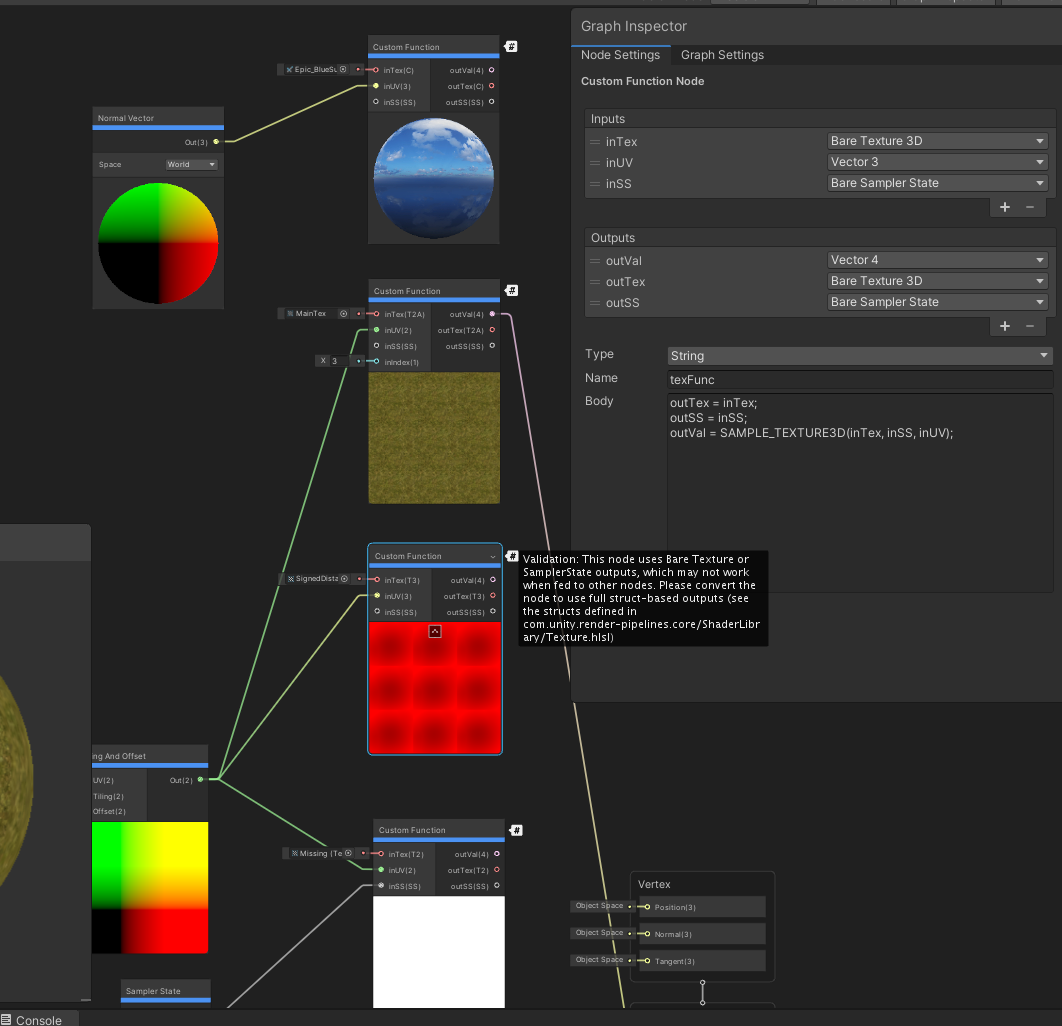
Task: Click the X value field showing 3
Action: pos(338,361)
